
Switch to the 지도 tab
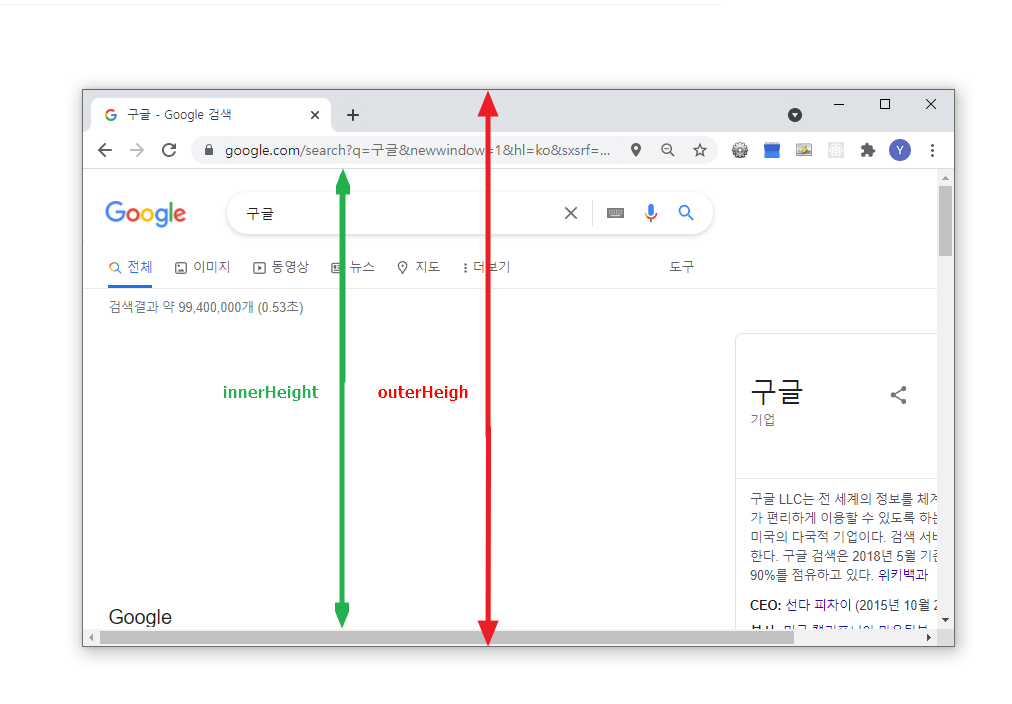coord(418,267)
